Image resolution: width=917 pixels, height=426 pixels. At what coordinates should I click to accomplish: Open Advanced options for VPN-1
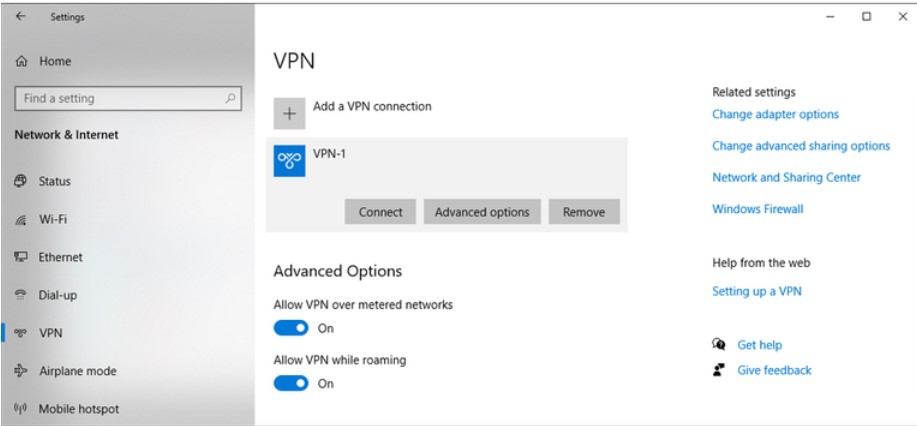[x=482, y=212]
